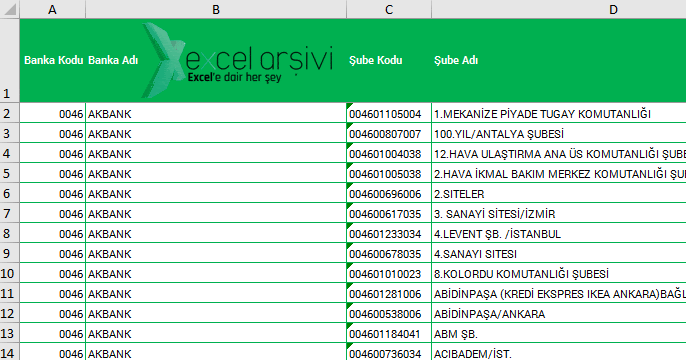Select the ABİDİNPAŞA/ANKARA cell

click(x=559, y=314)
